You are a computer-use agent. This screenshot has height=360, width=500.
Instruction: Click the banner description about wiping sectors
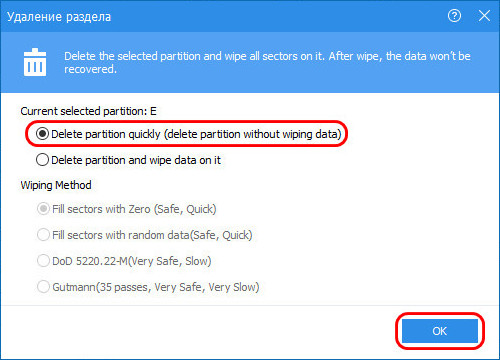point(267,62)
